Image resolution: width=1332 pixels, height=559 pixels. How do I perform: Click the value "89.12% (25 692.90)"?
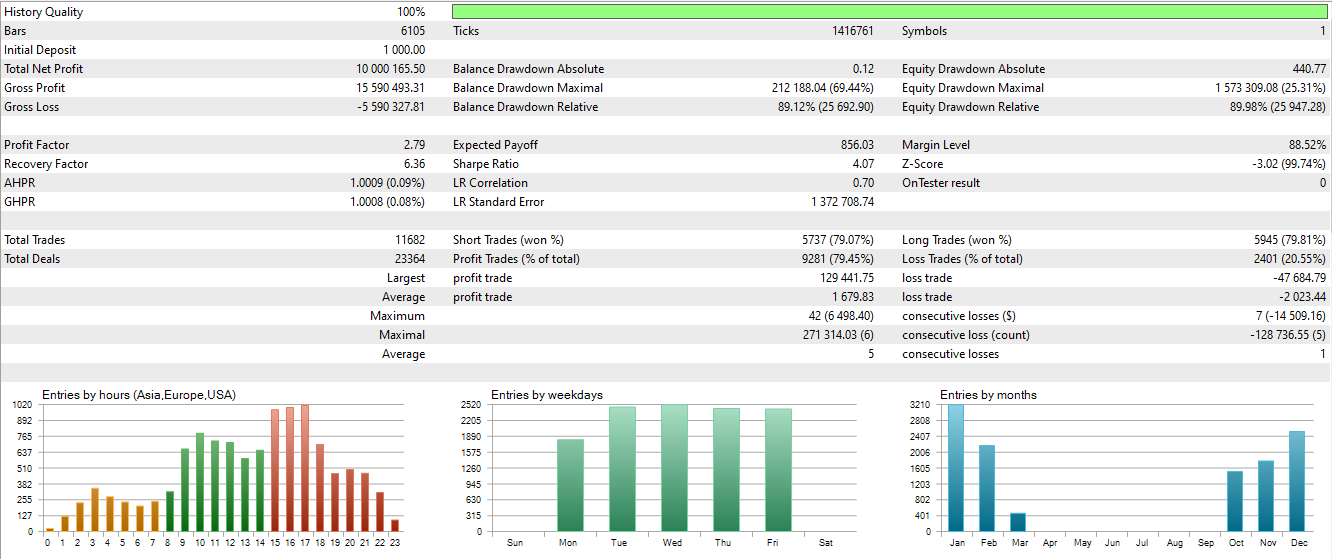826,107
